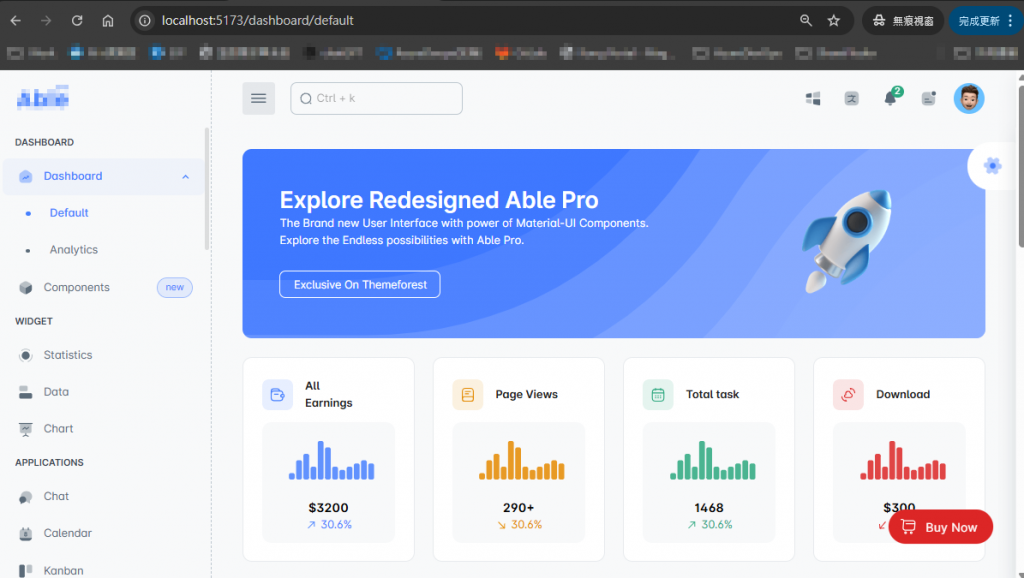Click the Total task bar chart
The width and height of the screenshot is (1024, 578).
712,460
